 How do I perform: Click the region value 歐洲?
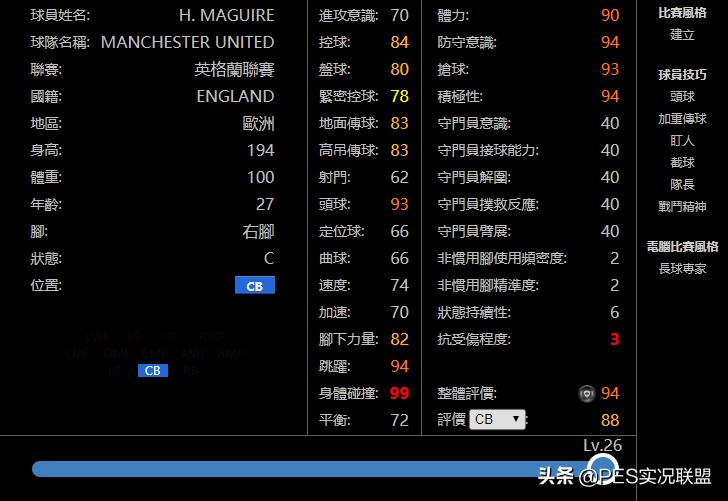(259, 124)
